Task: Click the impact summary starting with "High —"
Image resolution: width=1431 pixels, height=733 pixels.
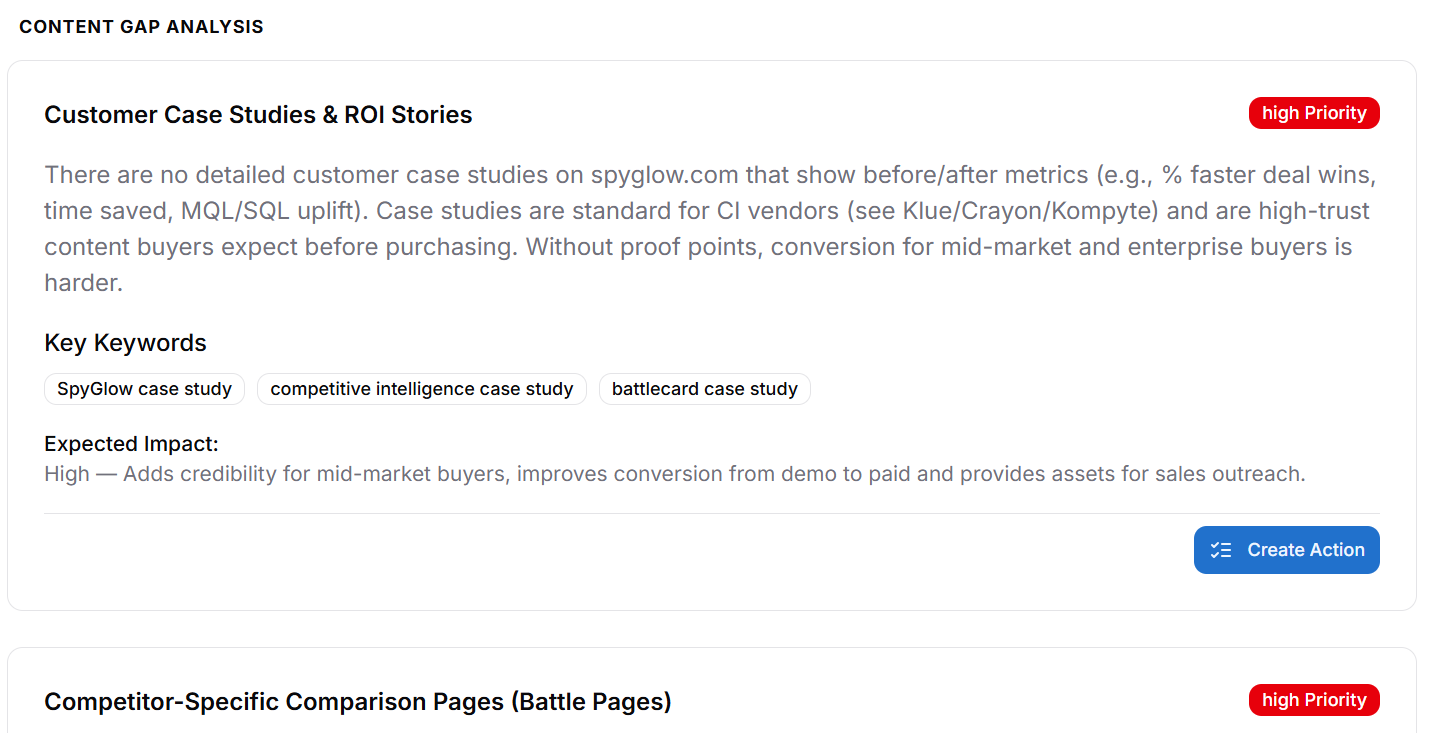Action: tap(675, 473)
